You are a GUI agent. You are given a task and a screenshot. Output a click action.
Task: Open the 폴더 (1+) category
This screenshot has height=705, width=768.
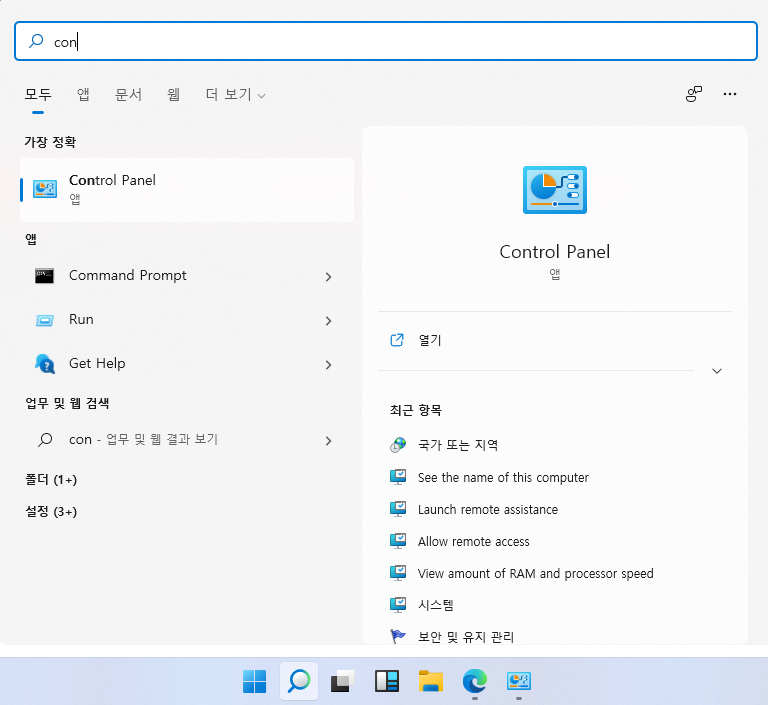[x=51, y=479]
